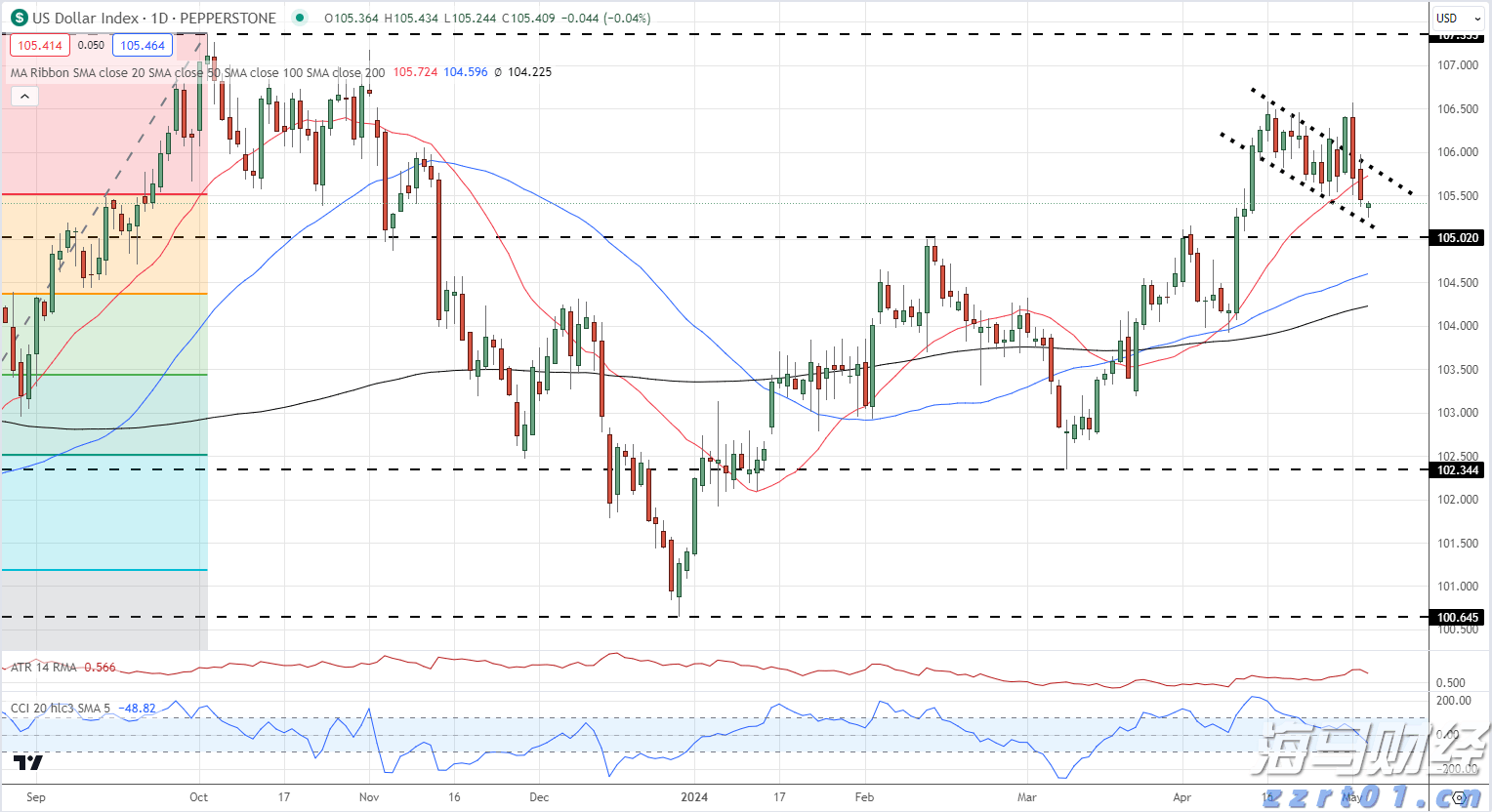Click the Apr label on time axis
Viewport: 1492px width, 812px height.
pyautogui.click(x=1182, y=797)
